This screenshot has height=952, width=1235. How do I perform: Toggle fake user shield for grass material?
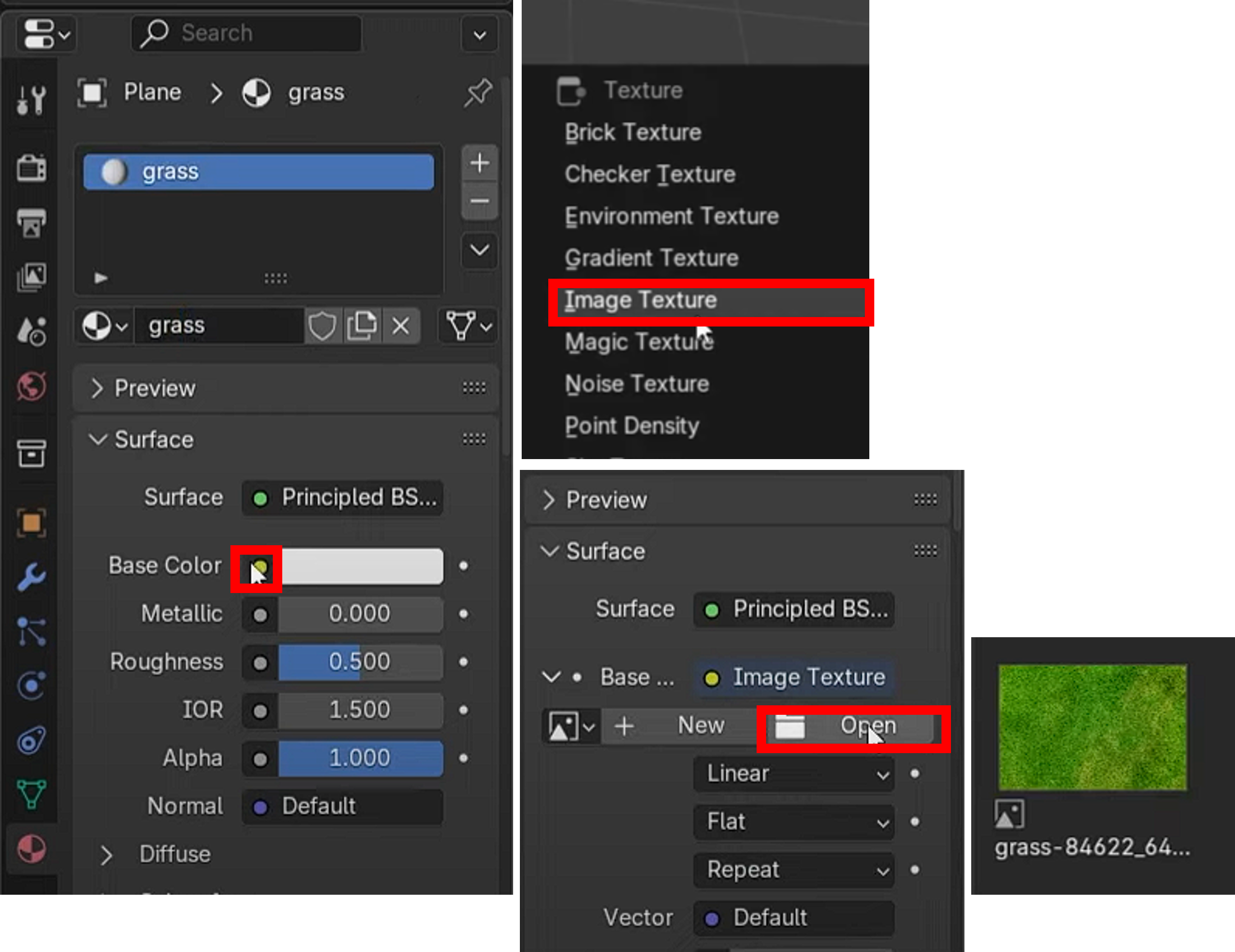(322, 327)
